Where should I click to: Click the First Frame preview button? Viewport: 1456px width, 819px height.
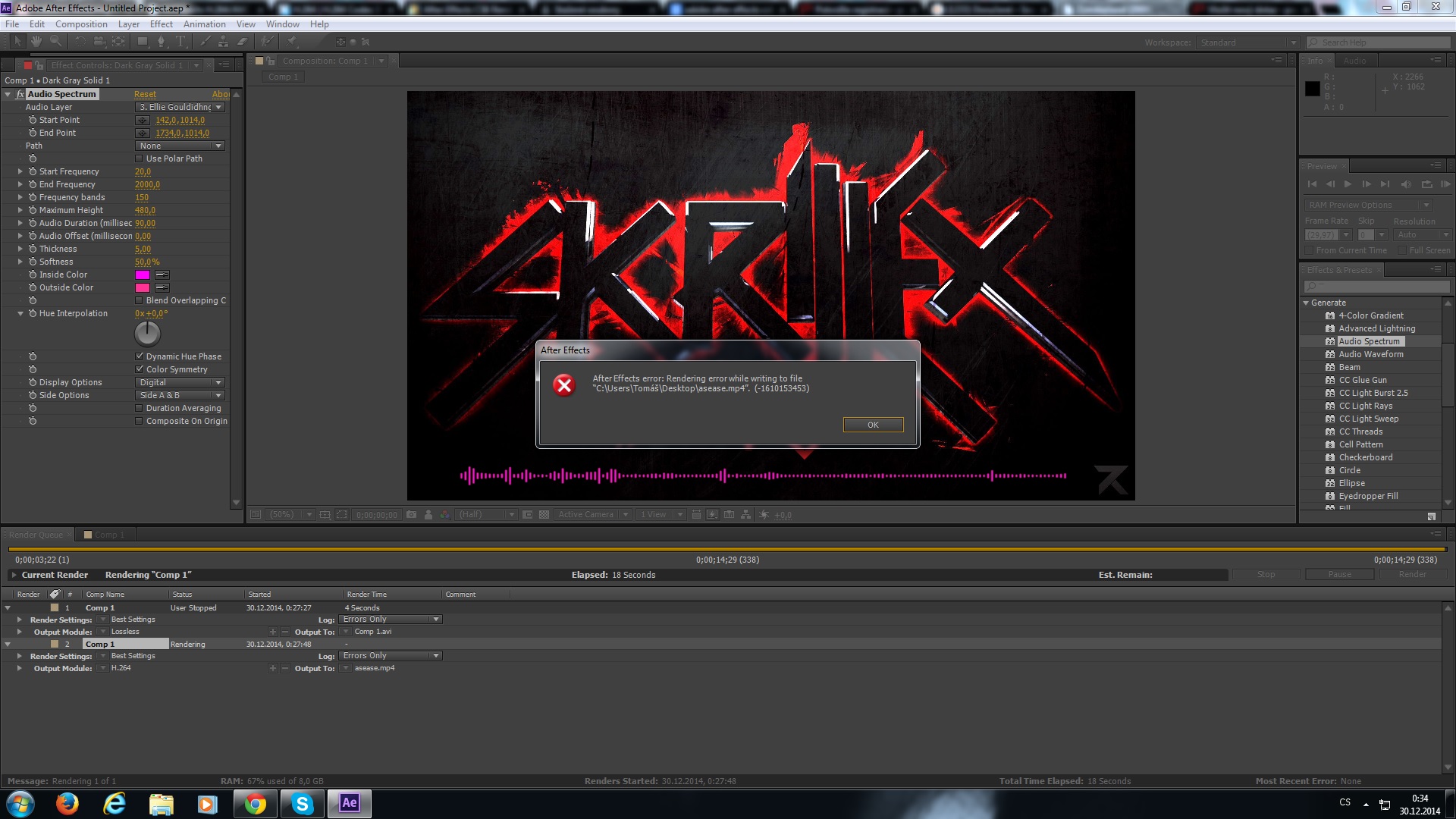(x=1312, y=184)
